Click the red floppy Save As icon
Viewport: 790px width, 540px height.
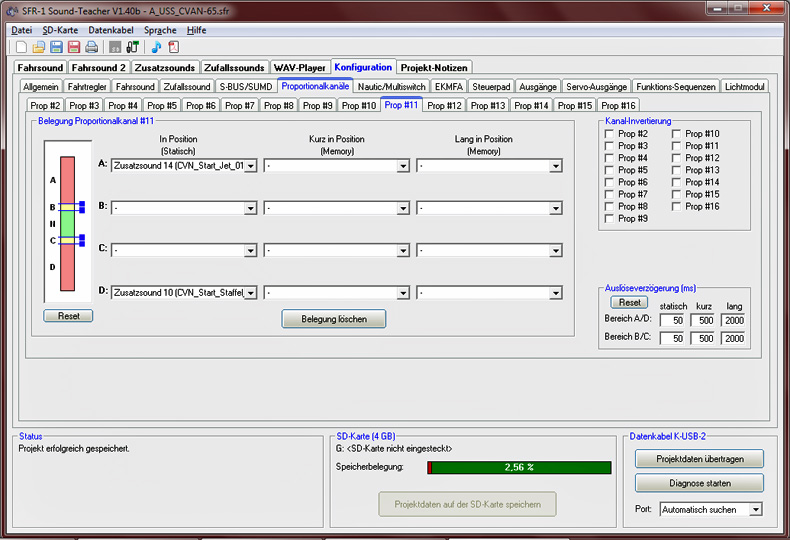[x=74, y=47]
